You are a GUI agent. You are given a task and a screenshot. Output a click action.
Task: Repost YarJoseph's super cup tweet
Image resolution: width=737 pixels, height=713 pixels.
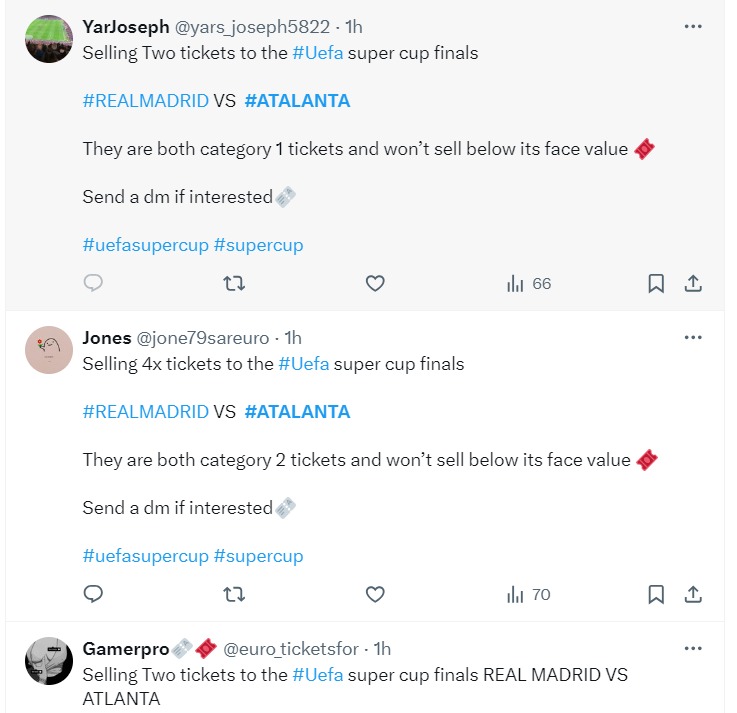[234, 284]
